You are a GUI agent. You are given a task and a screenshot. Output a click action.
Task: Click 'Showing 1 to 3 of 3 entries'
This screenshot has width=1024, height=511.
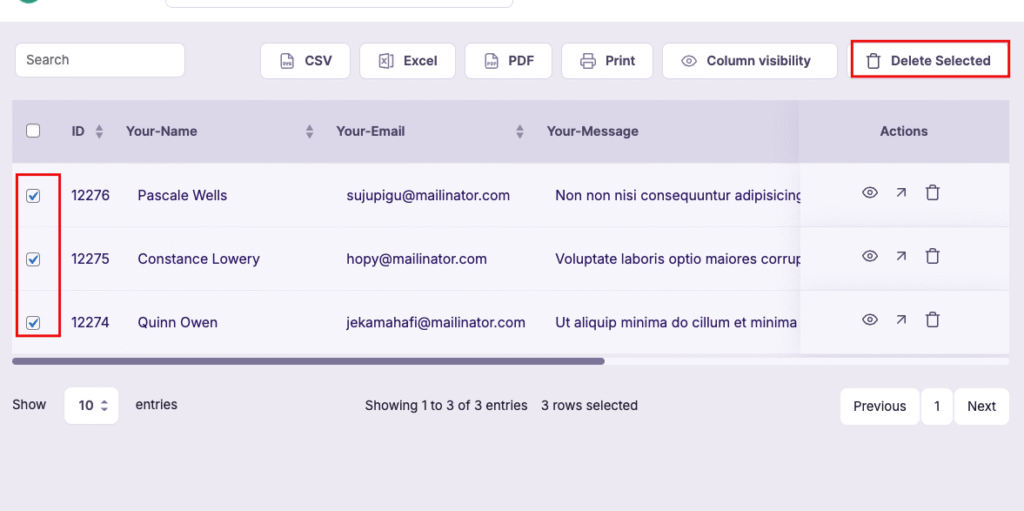tap(446, 406)
